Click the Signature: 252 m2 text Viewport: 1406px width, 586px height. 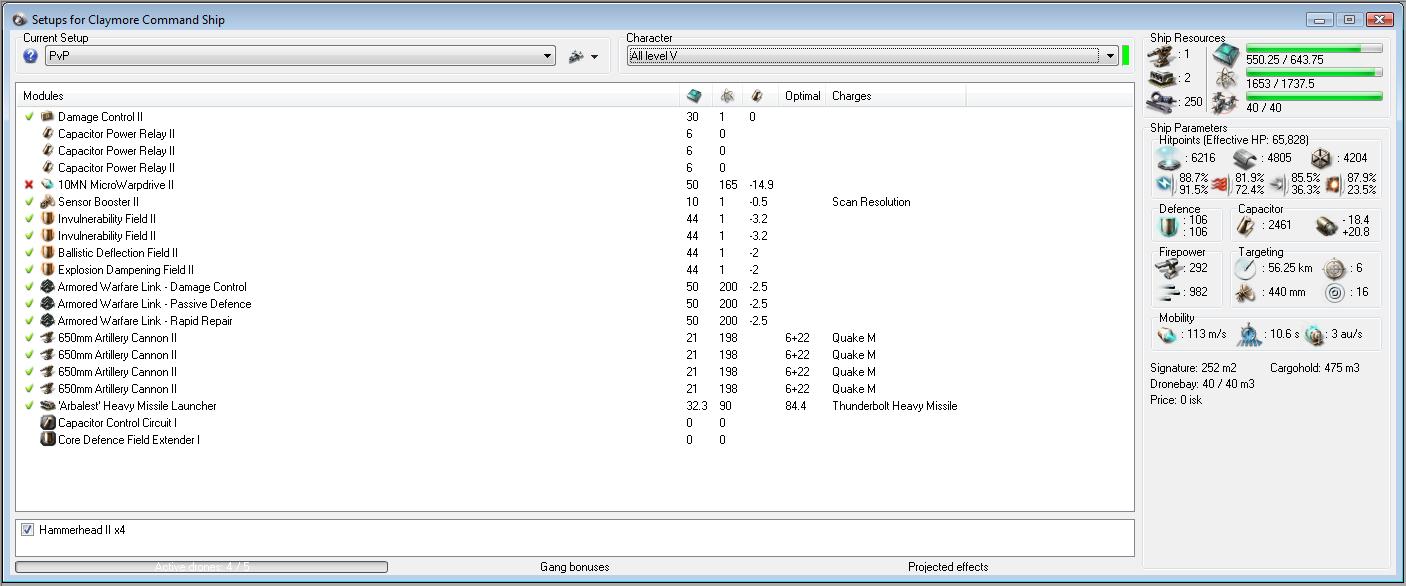[x=1193, y=368]
